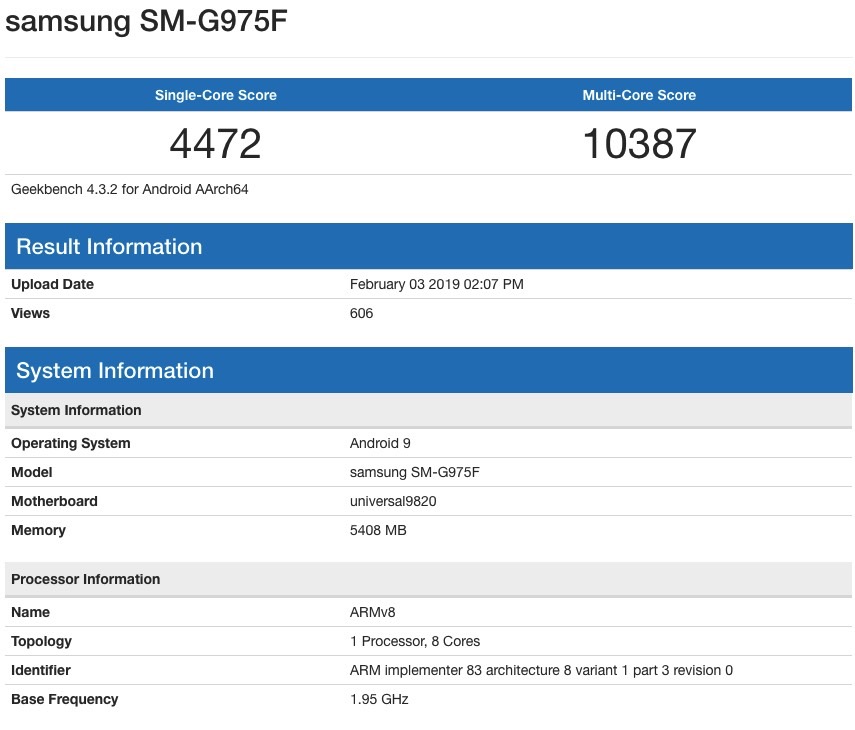Image resolution: width=855 pixels, height=730 pixels.
Task: Click the February 03 2019 02:07 PM value
Action: click(437, 284)
